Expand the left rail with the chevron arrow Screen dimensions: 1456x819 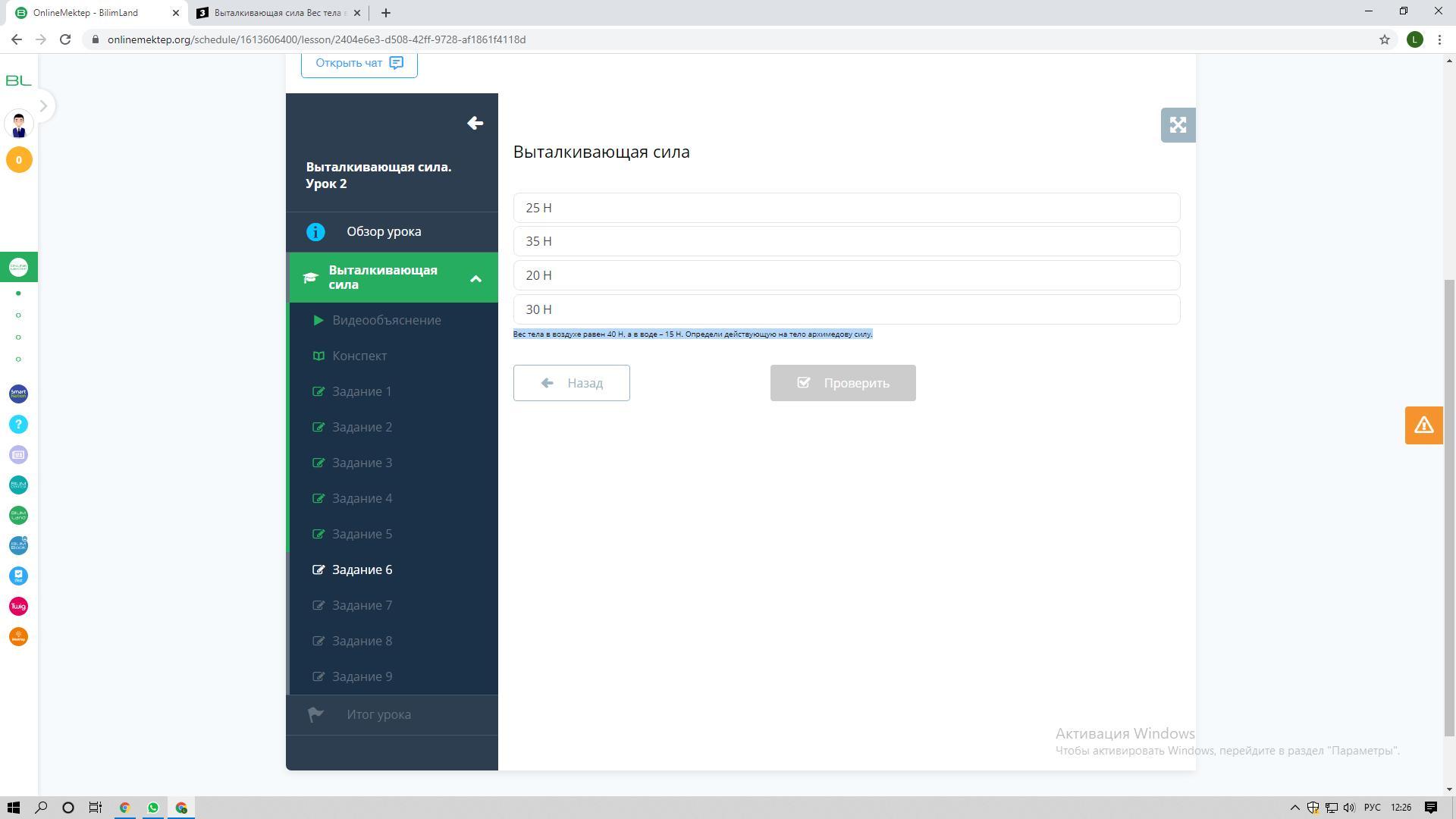click(x=43, y=106)
